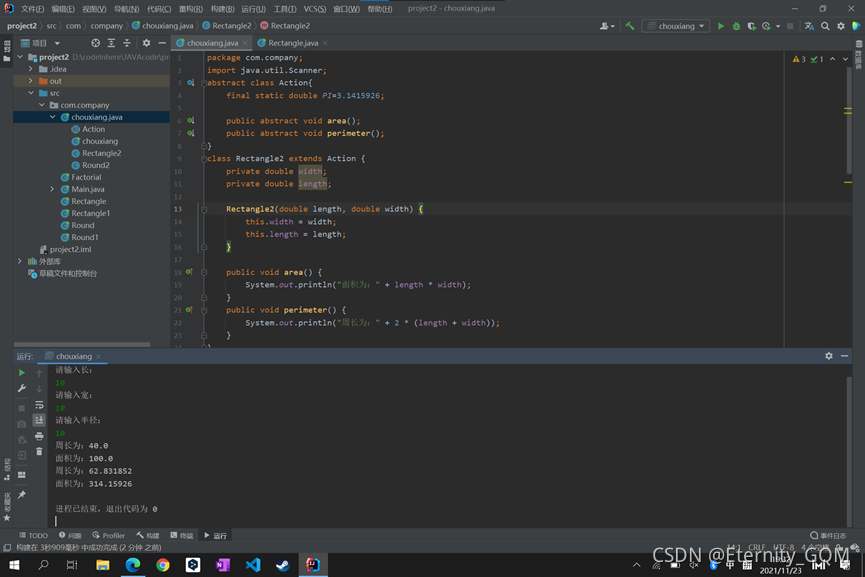The width and height of the screenshot is (865, 577).
Task: Open the 构建 build tool window
Action: 148,536
